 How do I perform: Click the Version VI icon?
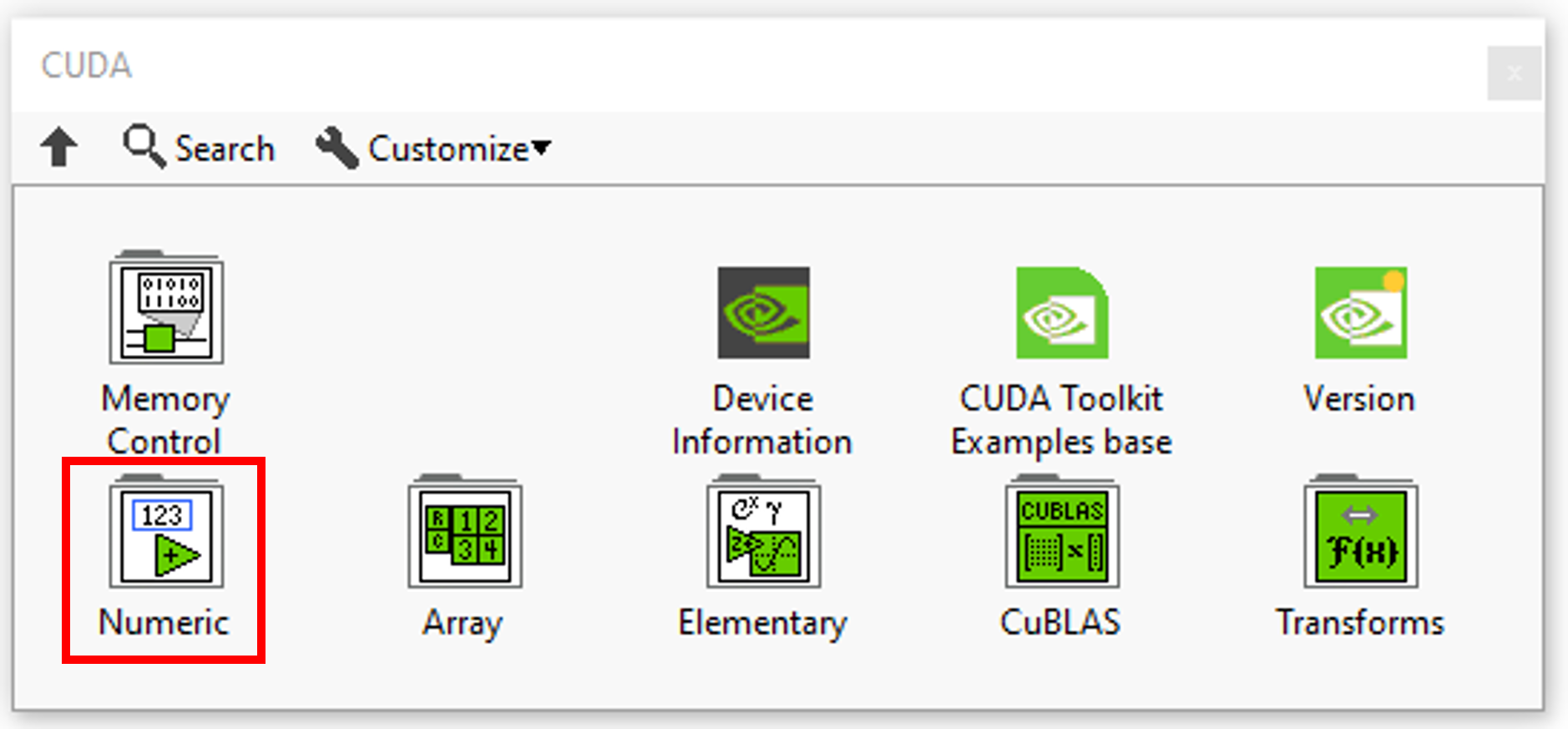tap(1360, 312)
